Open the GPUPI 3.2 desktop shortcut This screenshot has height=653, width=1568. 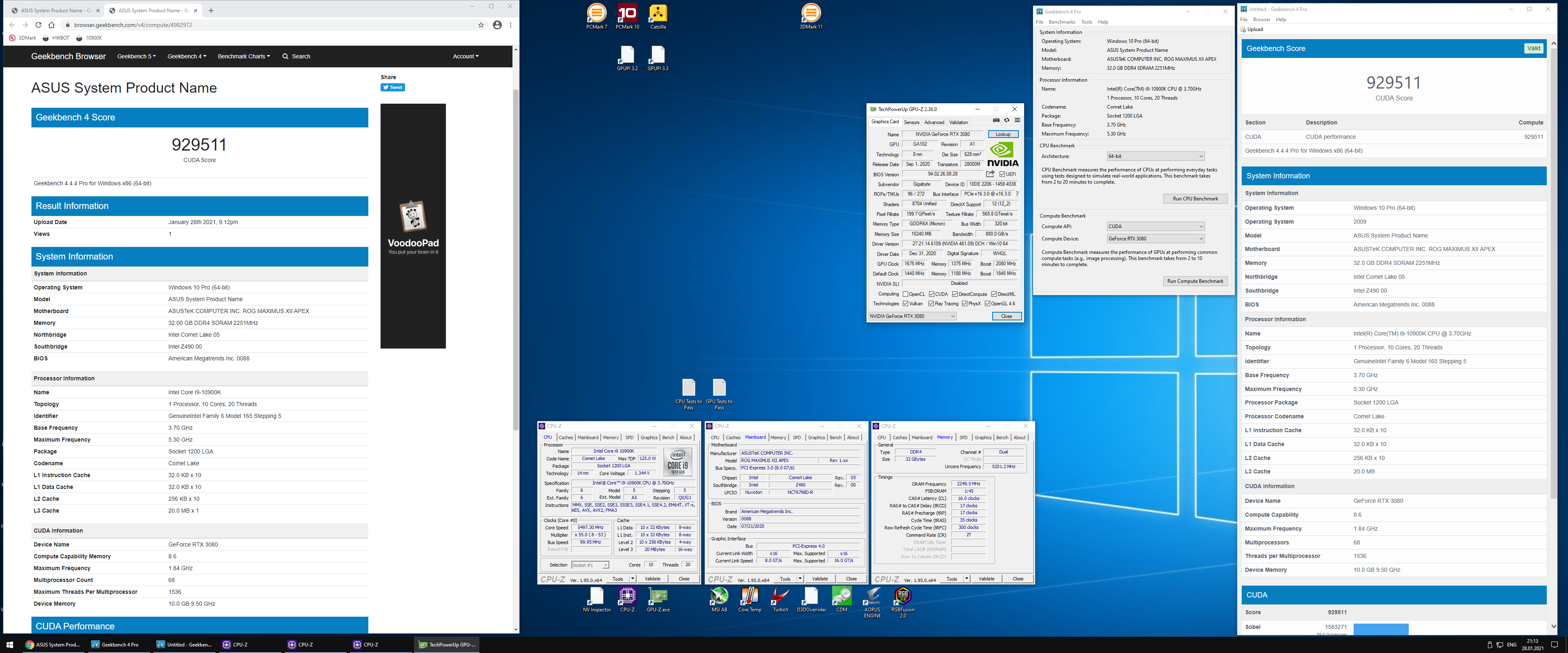[627, 58]
